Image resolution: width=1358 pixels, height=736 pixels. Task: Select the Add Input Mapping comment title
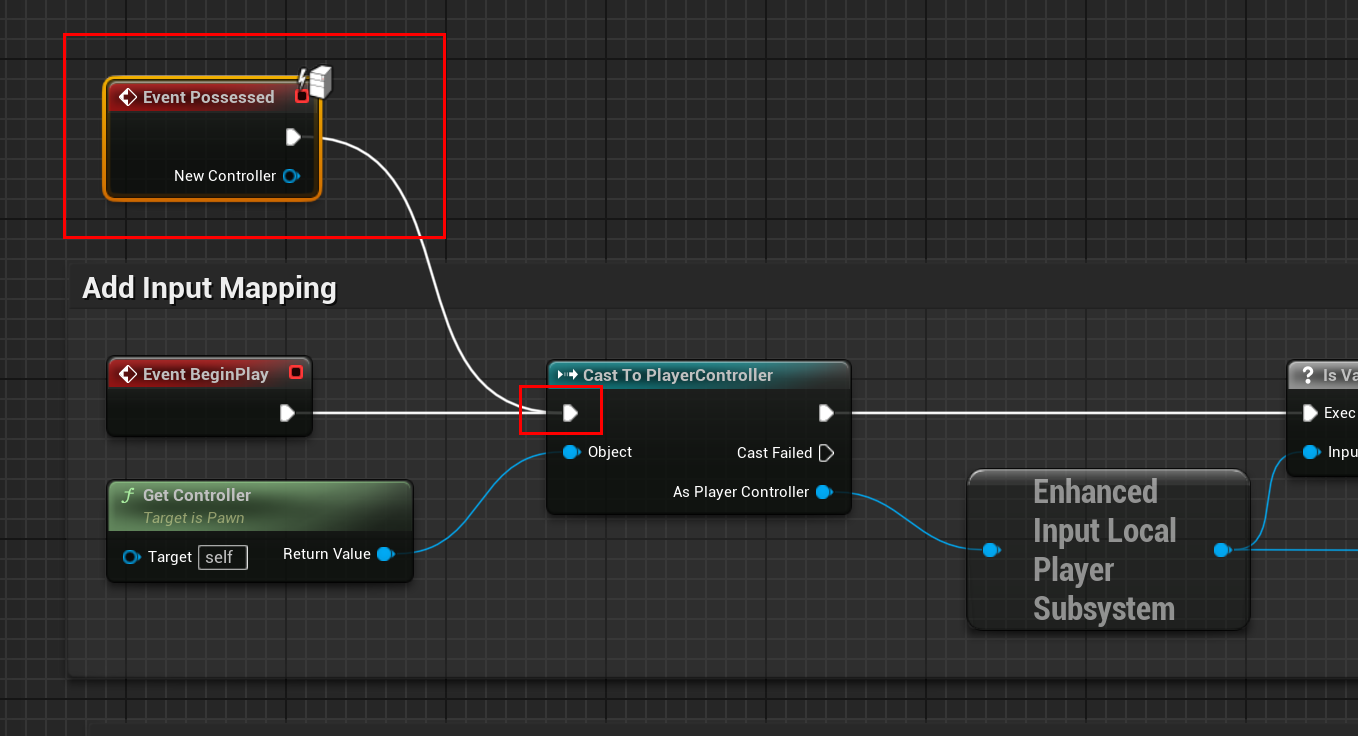click(x=209, y=288)
